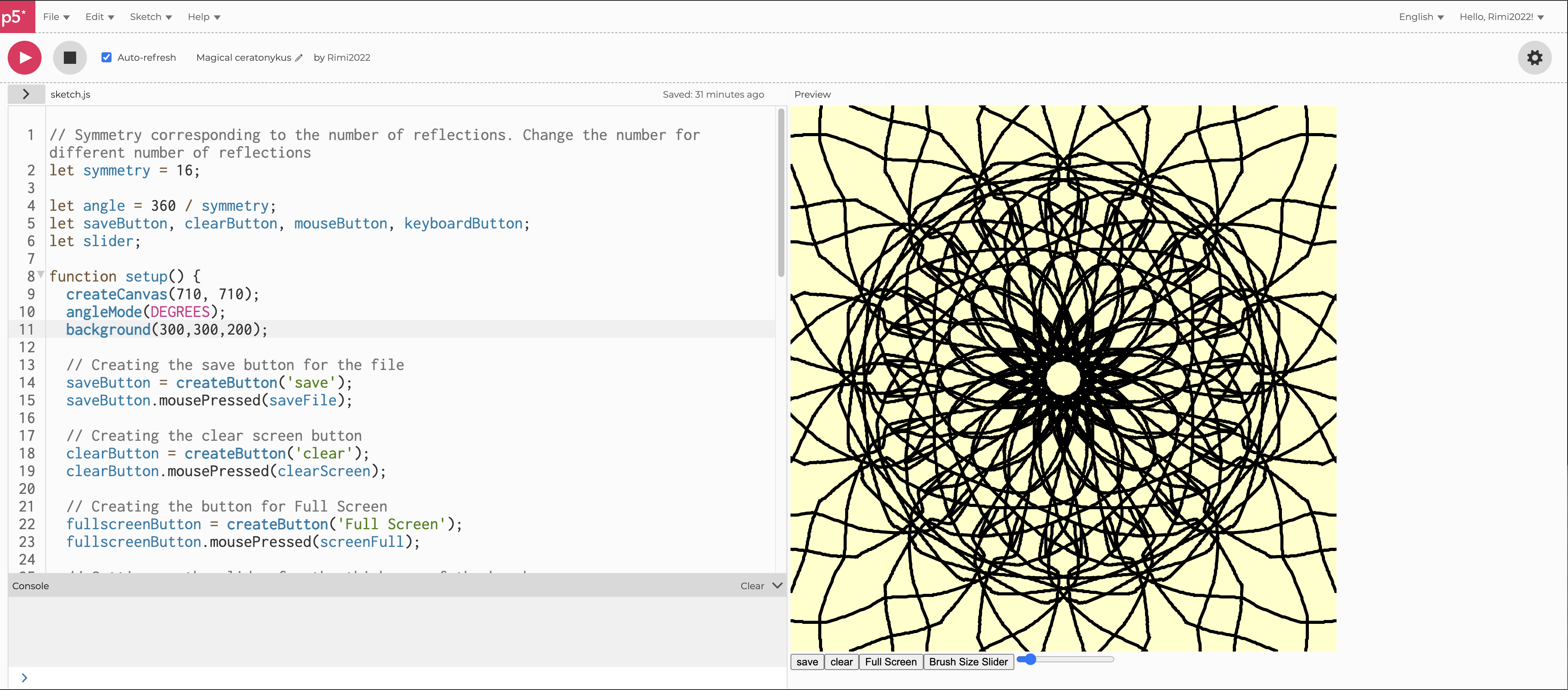This screenshot has width=1568, height=690.
Task: Click 'saveButton.mousePressed(saveFile);' line
Action: (209, 400)
